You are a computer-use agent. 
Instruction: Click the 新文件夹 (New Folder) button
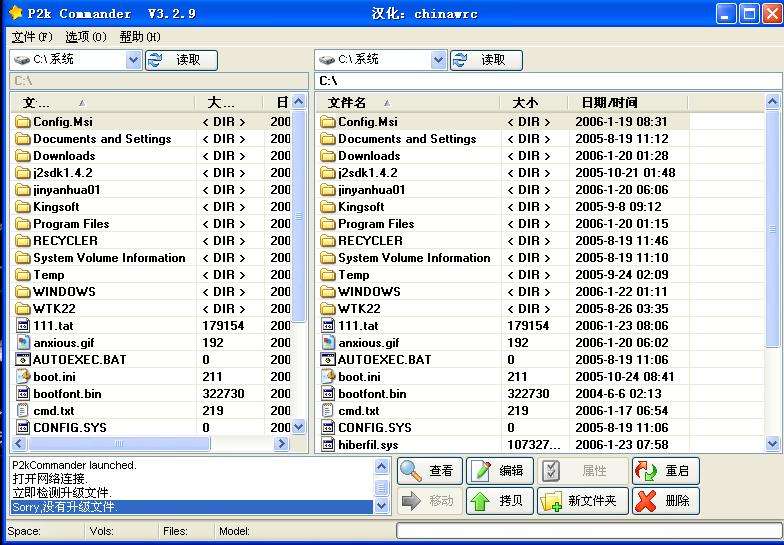(x=582, y=501)
